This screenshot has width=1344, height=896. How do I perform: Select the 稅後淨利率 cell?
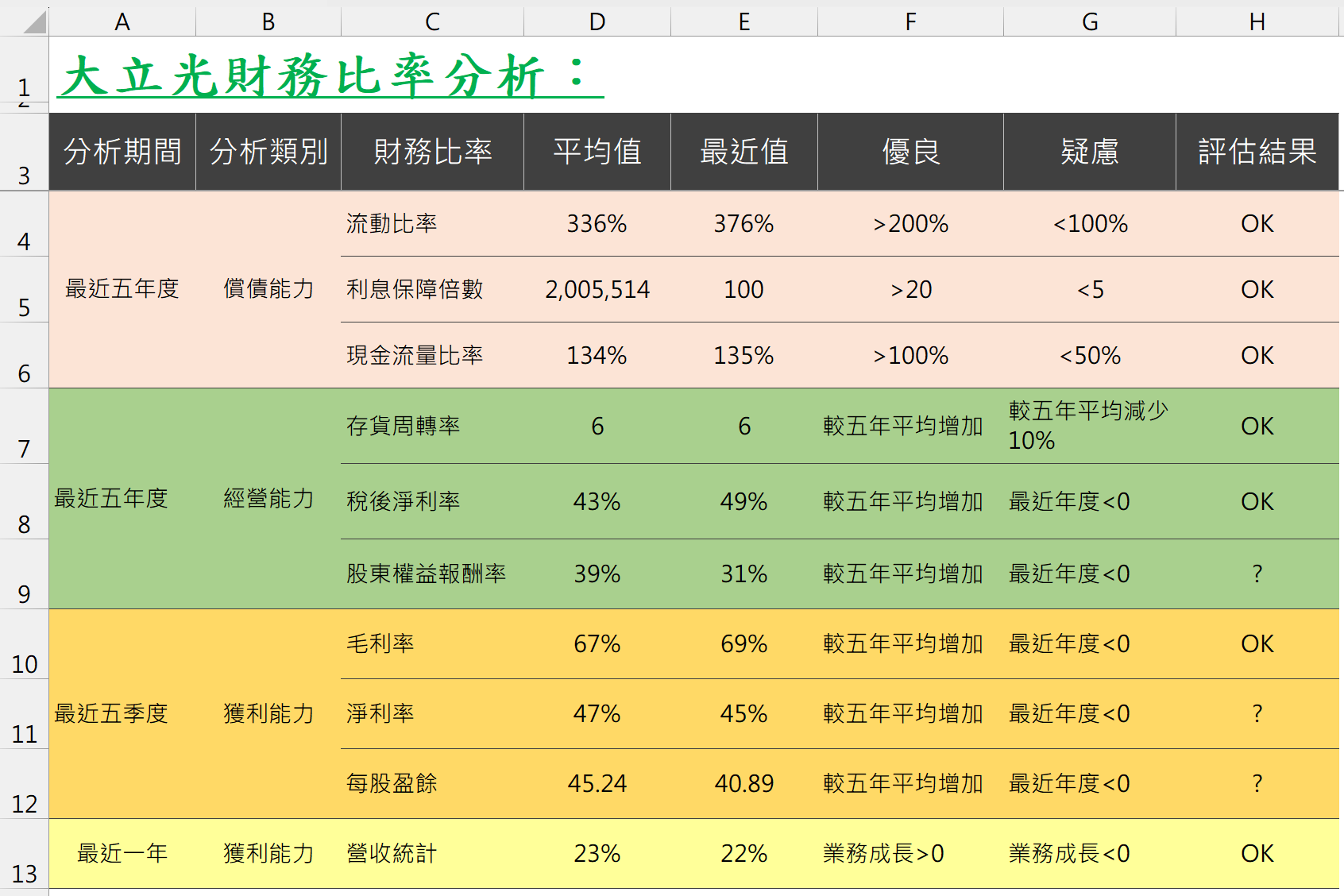click(x=432, y=502)
